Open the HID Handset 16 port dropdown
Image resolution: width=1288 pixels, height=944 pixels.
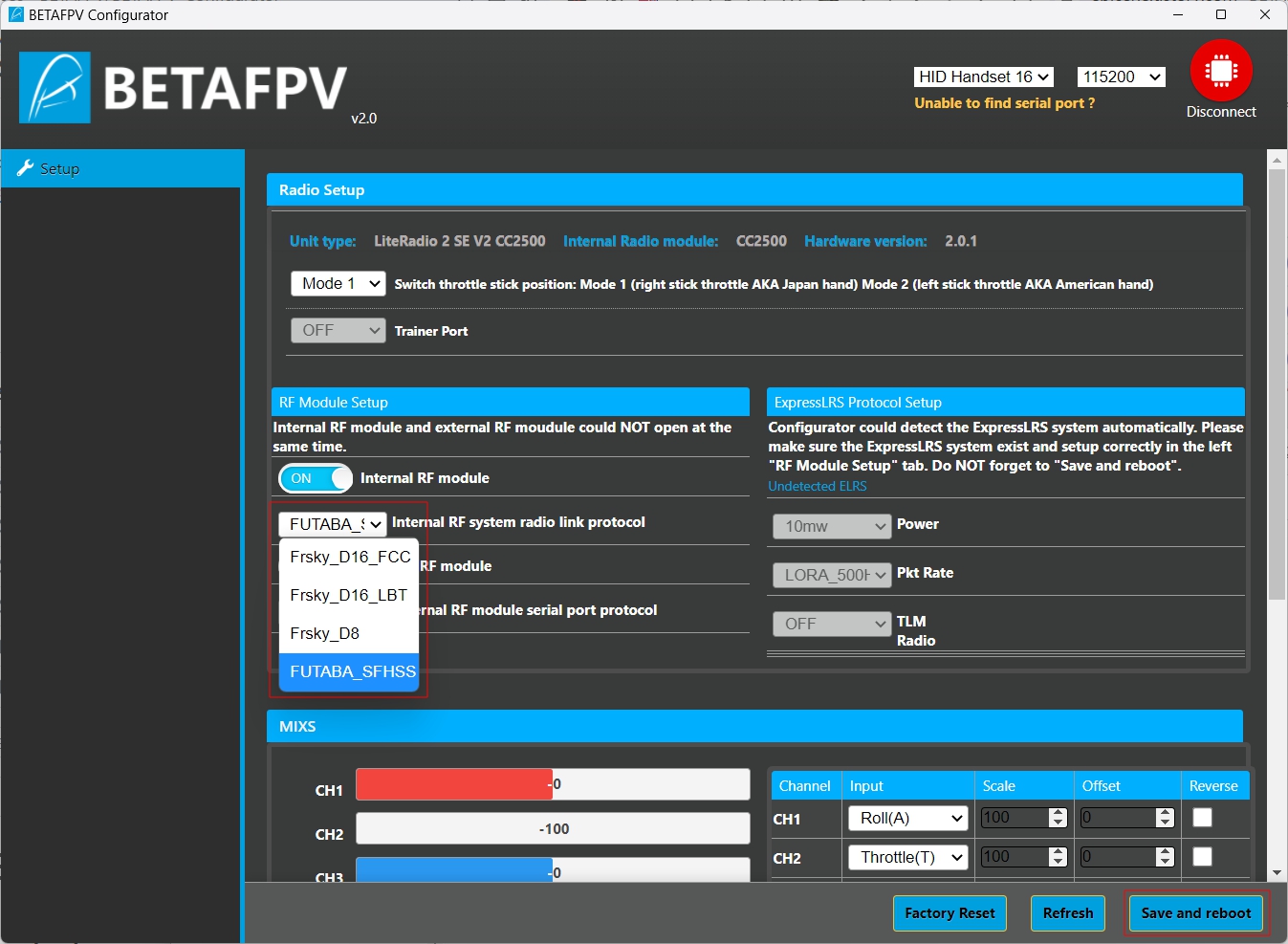[984, 77]
